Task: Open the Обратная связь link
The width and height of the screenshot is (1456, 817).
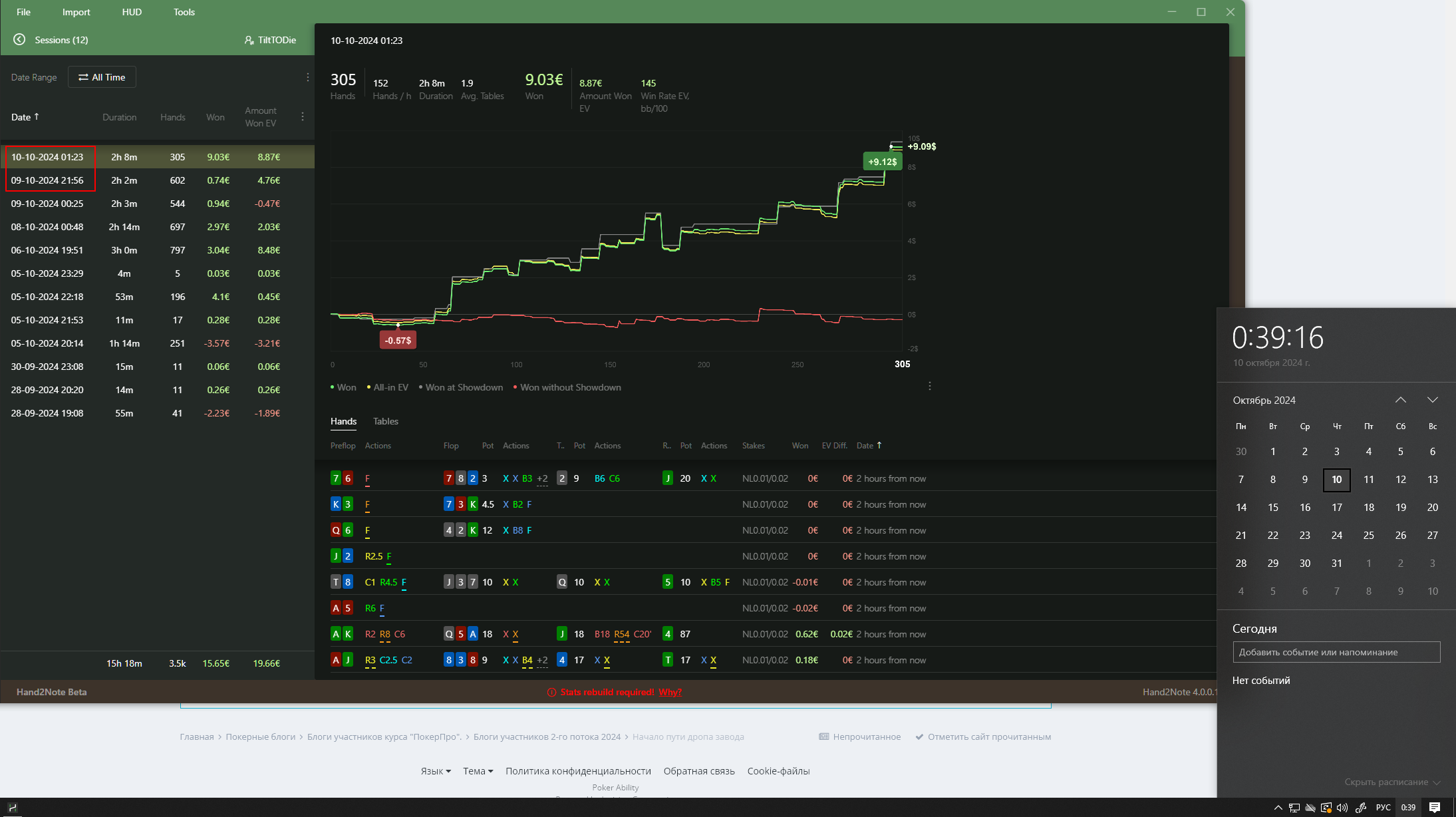Action: coord(699,771)
